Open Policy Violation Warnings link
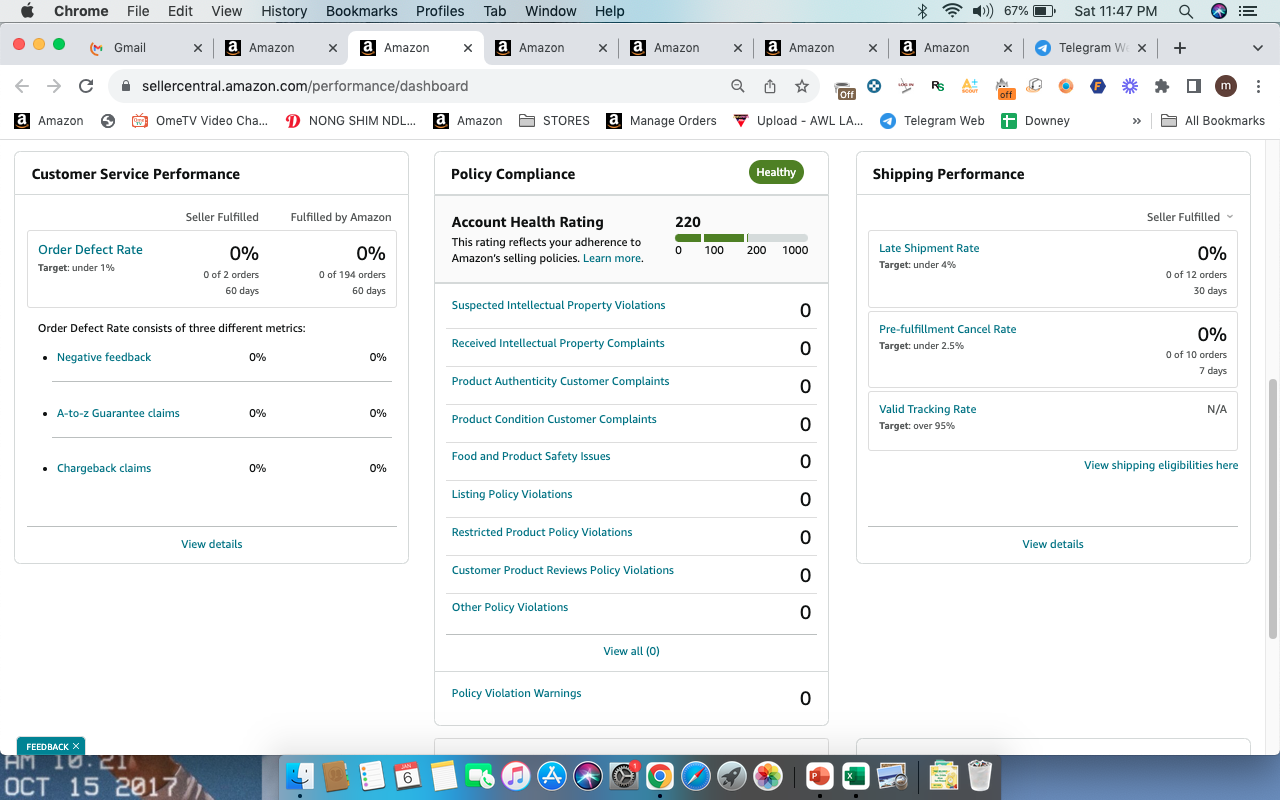Image resolution: width=1280 pixels, height=800 pixels. [516, 693]
